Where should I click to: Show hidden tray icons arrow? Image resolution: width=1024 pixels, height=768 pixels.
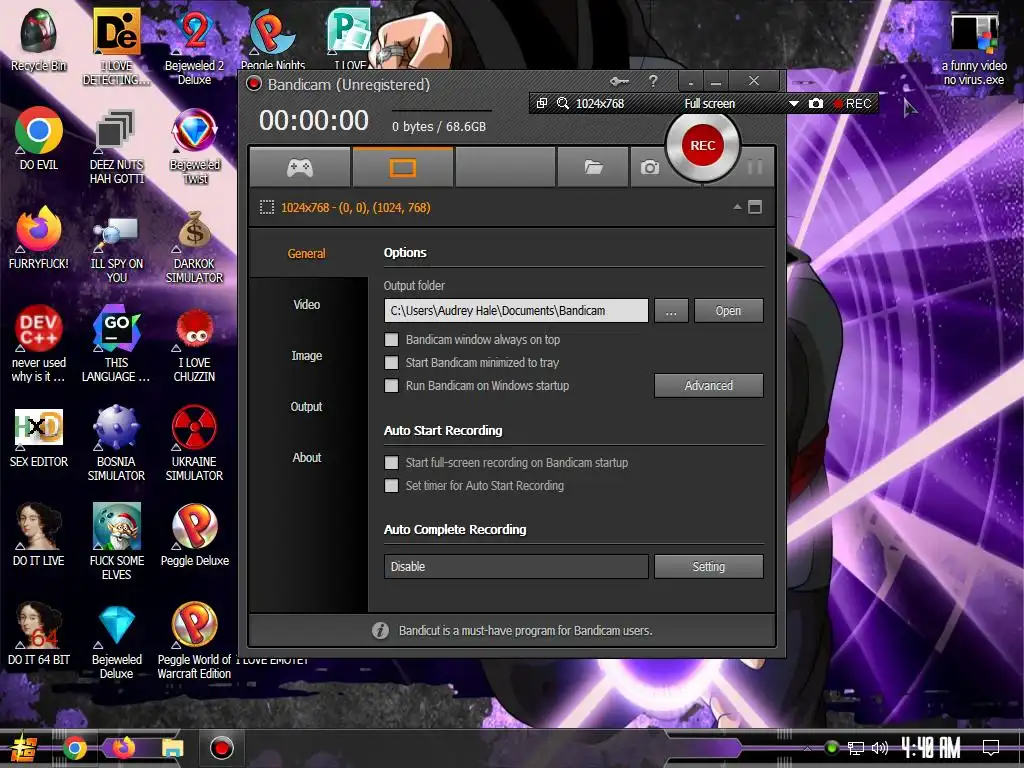coord(807,748)
